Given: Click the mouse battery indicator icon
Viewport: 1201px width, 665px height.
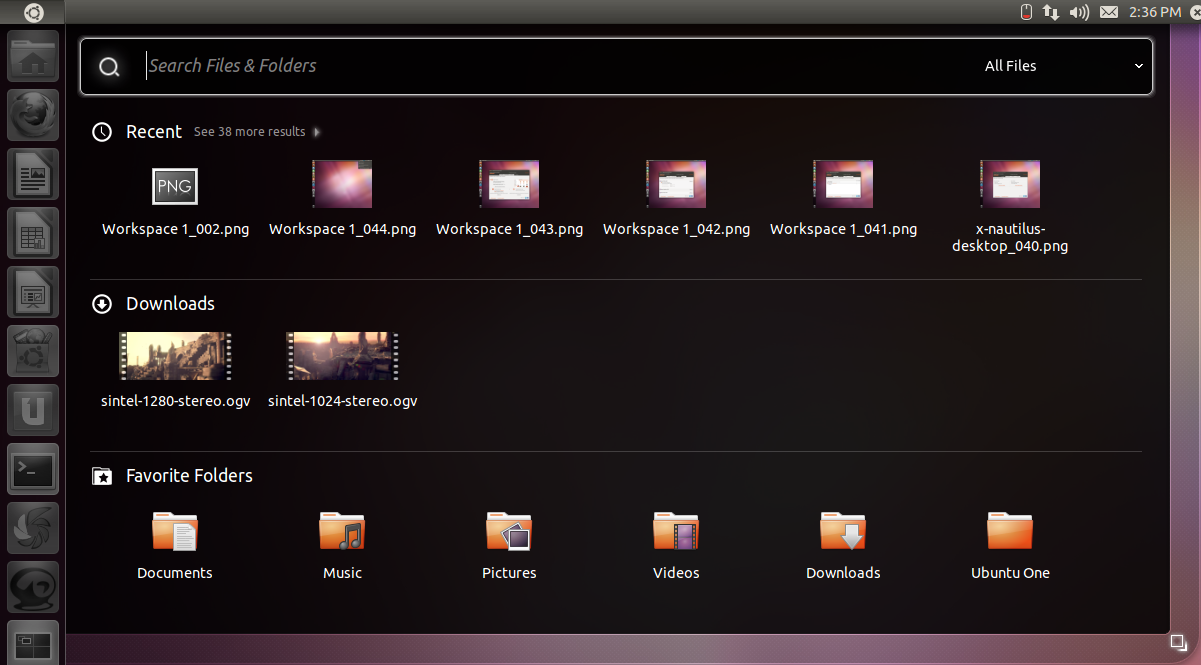Looking at the screenshot, I should (1025, 12).
